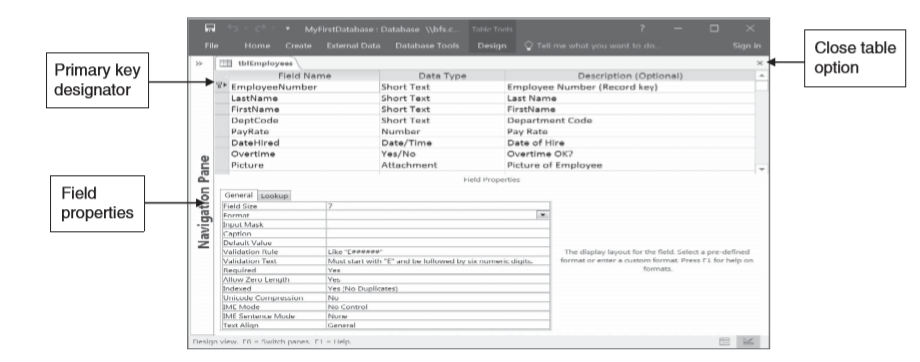Click Design view icon in status bar
920x362 pixels.
point(748,341)
